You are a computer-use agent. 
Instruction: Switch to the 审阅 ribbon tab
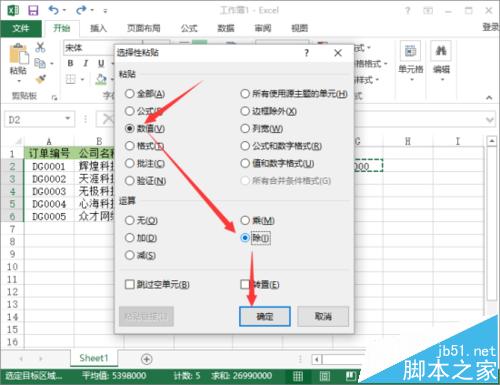pos(263,28)
